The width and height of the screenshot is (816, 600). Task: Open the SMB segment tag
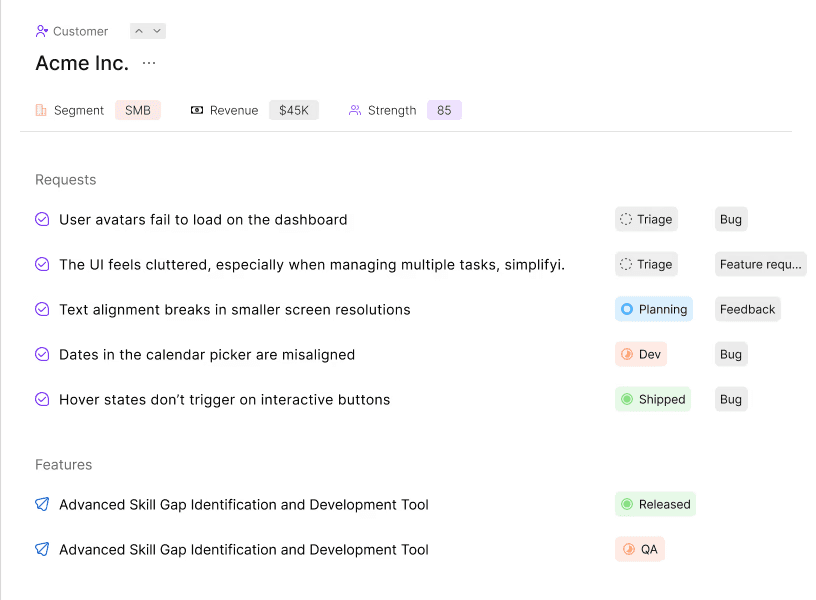(x=138, y=110)
